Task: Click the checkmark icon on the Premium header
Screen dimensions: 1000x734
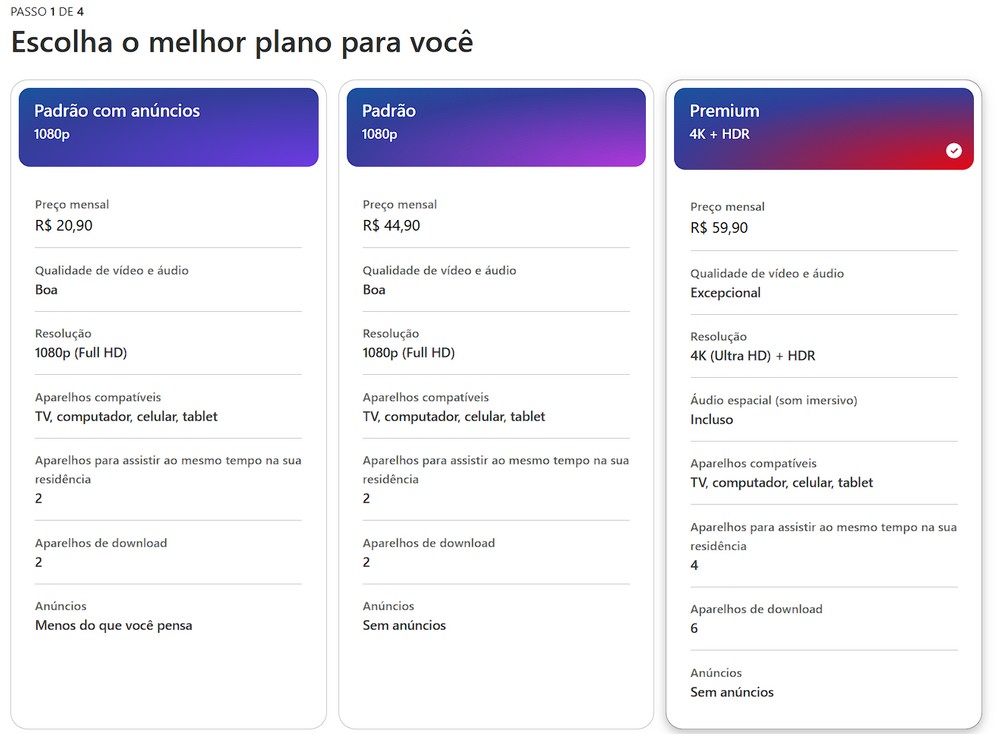Action: point(953,150)
